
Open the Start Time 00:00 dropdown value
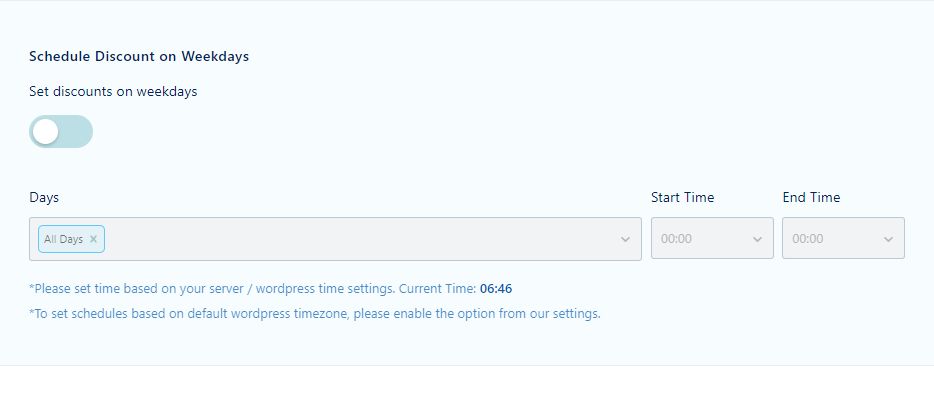tap(676, 239)
